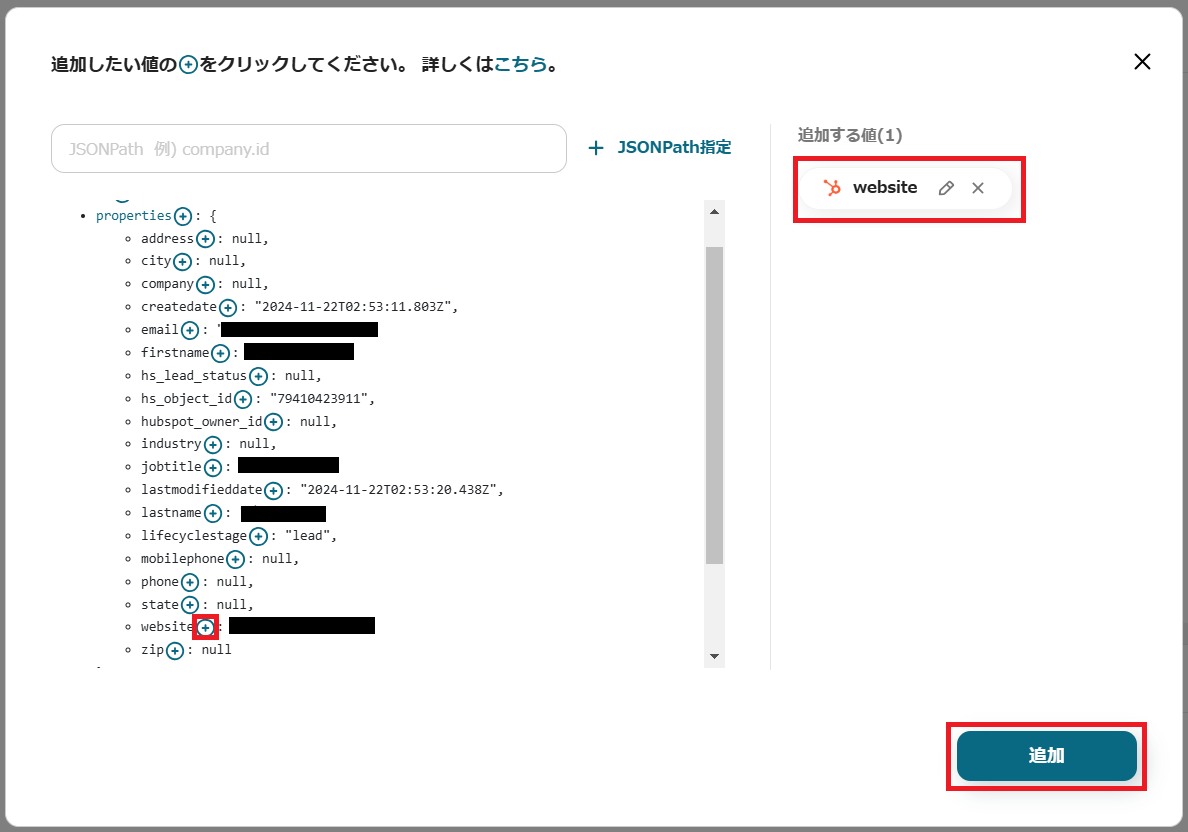Click plus icon next to city

tap(183, 262)
